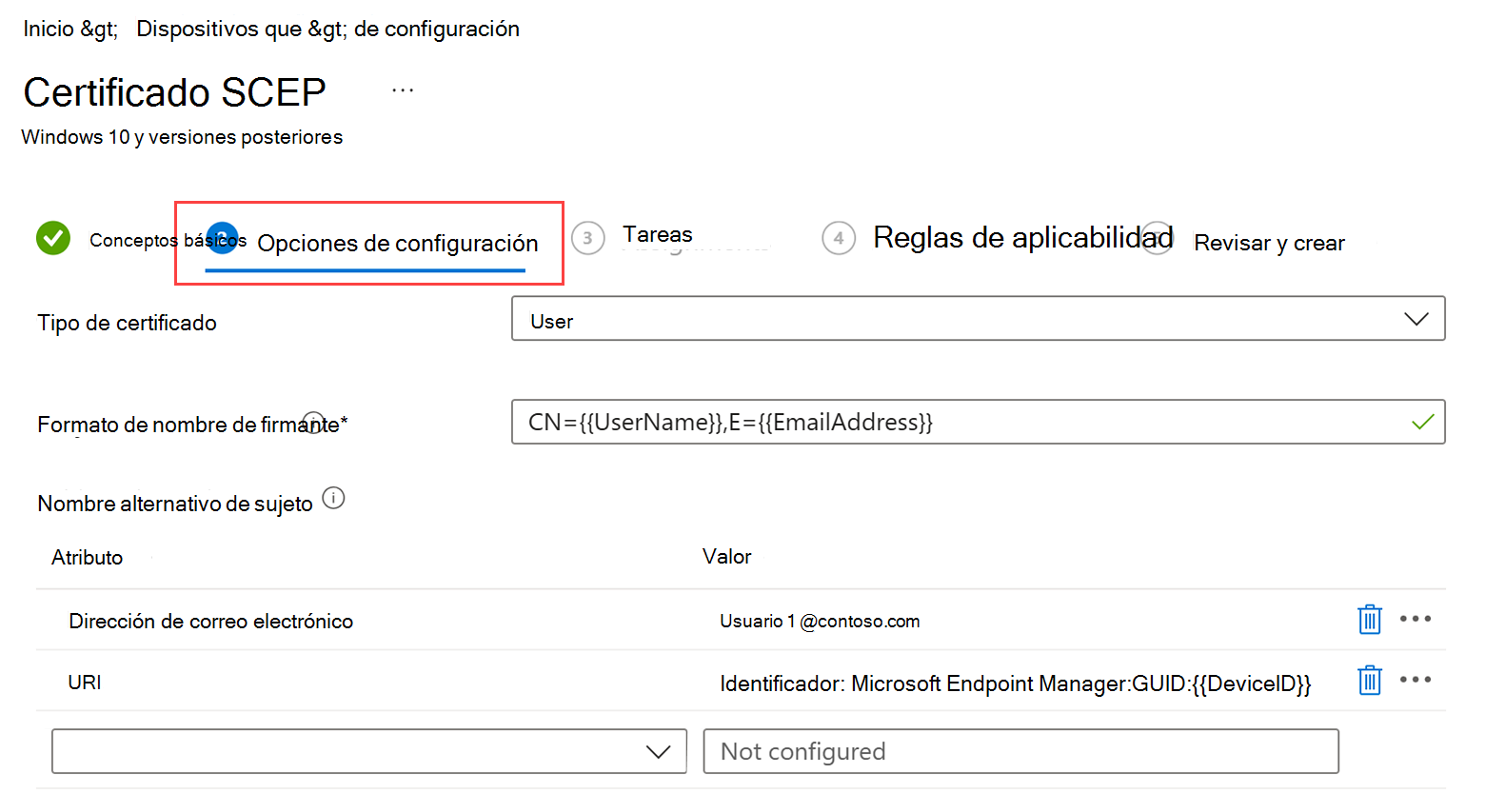Image resolution: width=1485 pixels, height=812 pixels.
Task: Click info icon beside Nombre alternativo de sujeto
Action: point(333,498)
